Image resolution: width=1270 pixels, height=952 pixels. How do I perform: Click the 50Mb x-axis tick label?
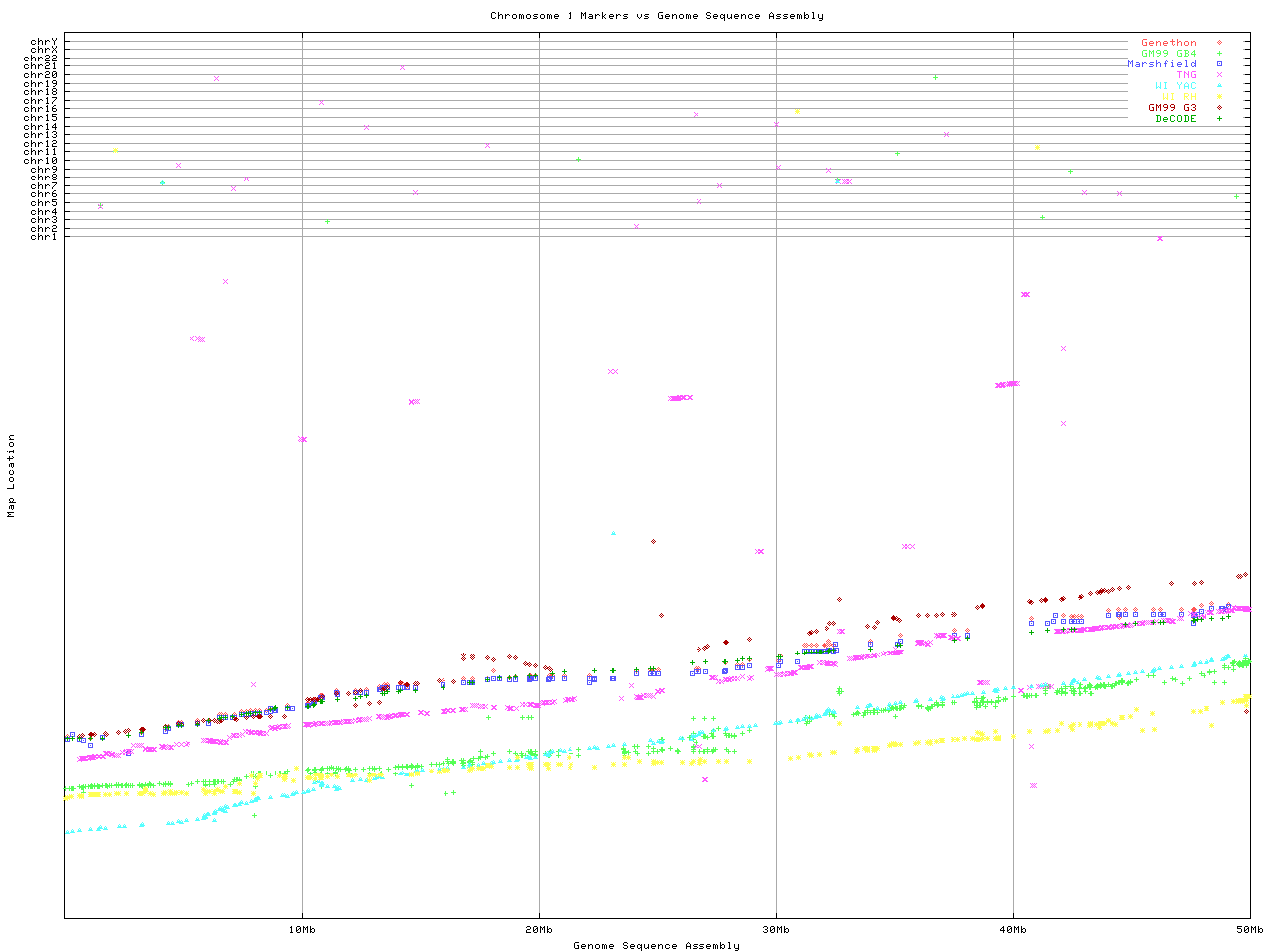click(1249, 930)
